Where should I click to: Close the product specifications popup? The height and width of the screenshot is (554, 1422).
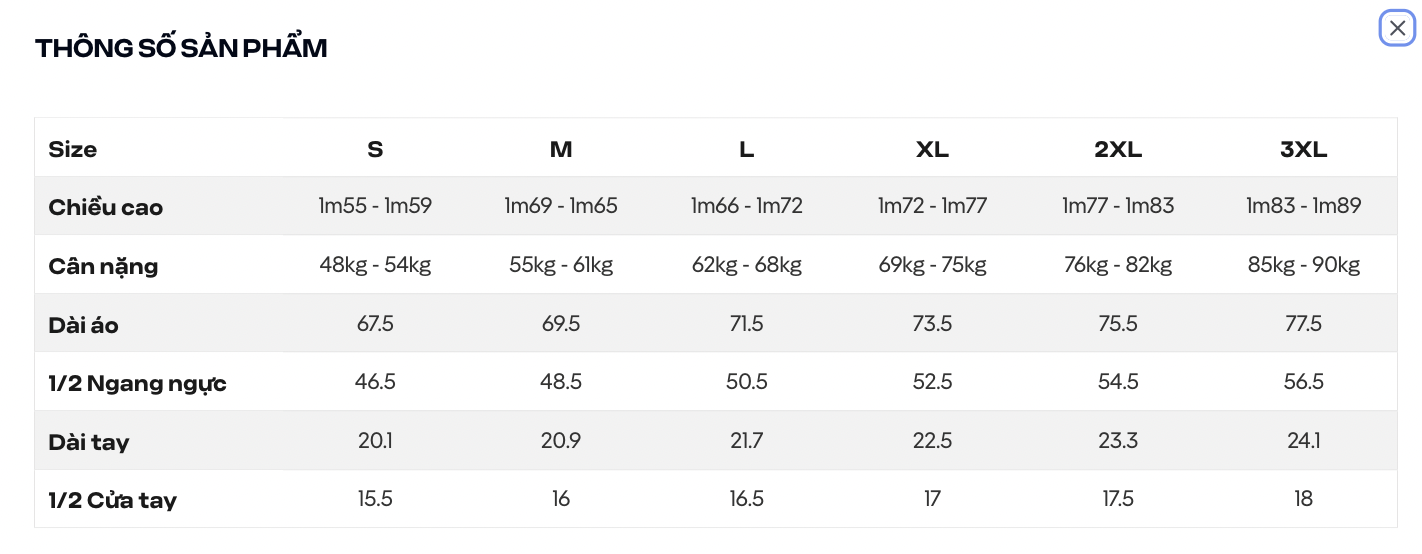click(x=1397, y=28)
